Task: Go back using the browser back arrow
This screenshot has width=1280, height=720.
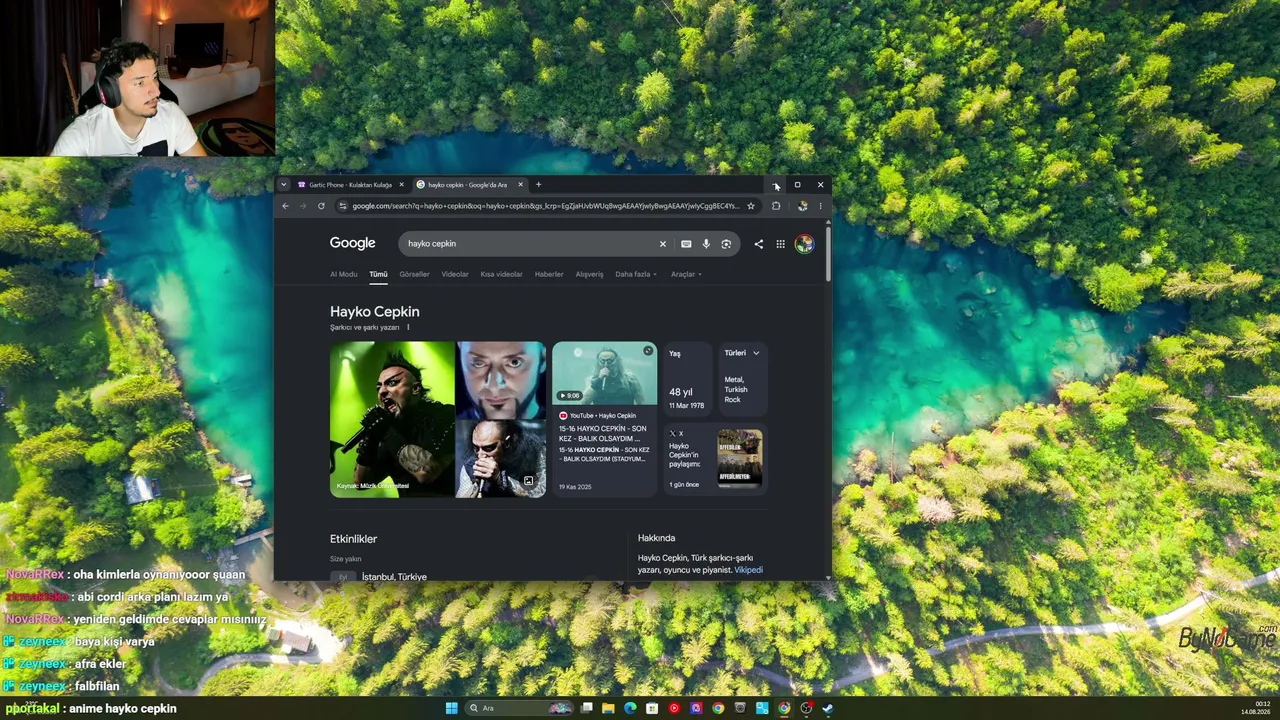Action: coord(285,206)
